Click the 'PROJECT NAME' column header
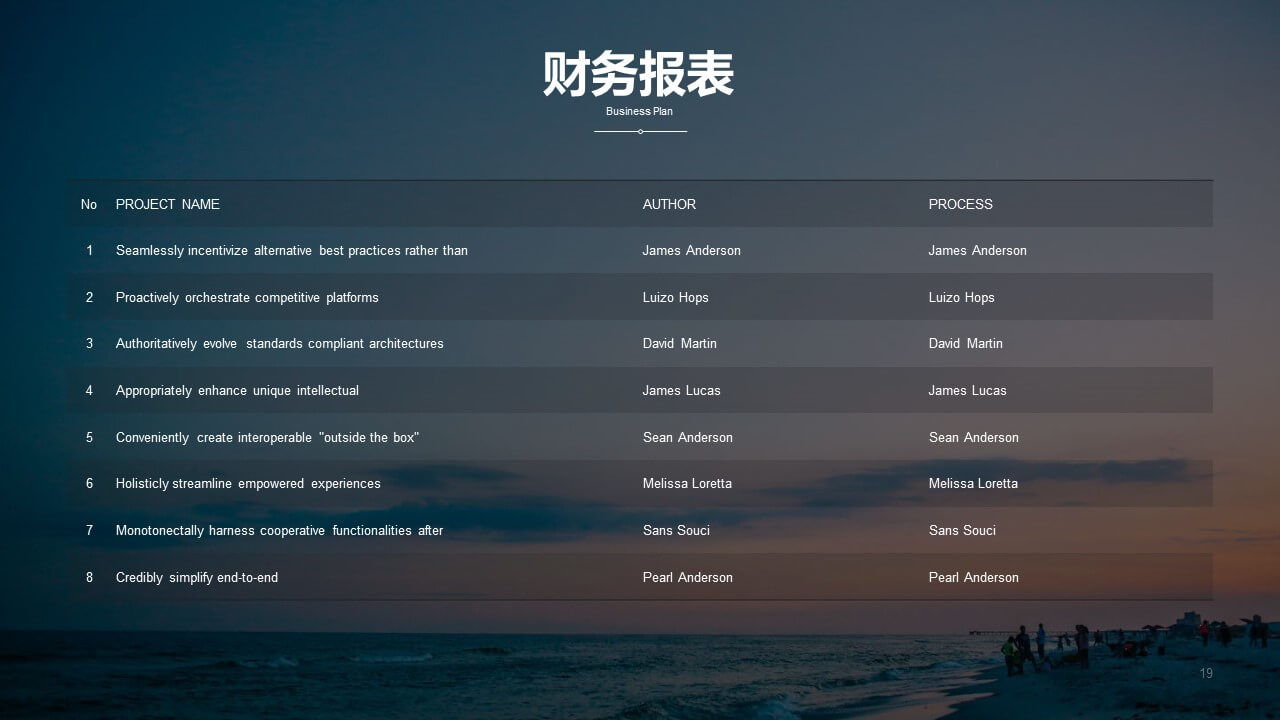The width and height of the screenshot is (1280, 720). point(168,204)
